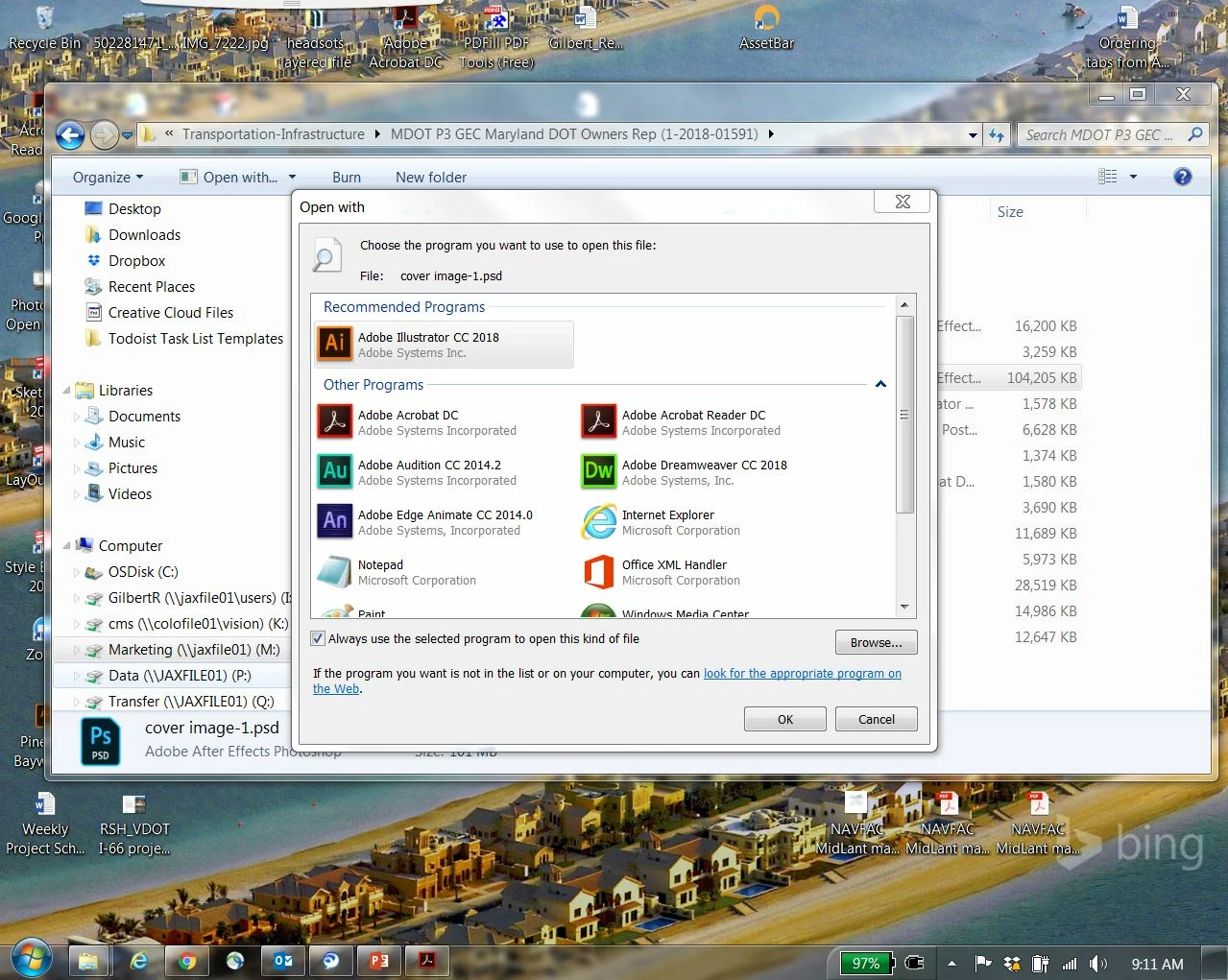Expand the Documents library node
Screen dimensions: 1228x980
(77, 417)
